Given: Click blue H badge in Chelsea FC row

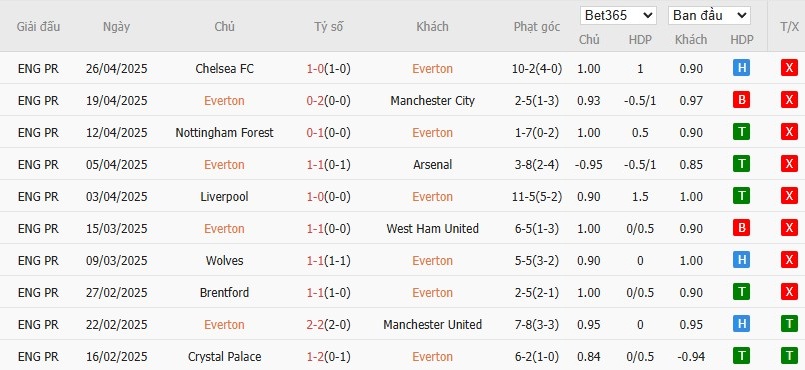Looking at the screenshot, I should click(741, 68).
